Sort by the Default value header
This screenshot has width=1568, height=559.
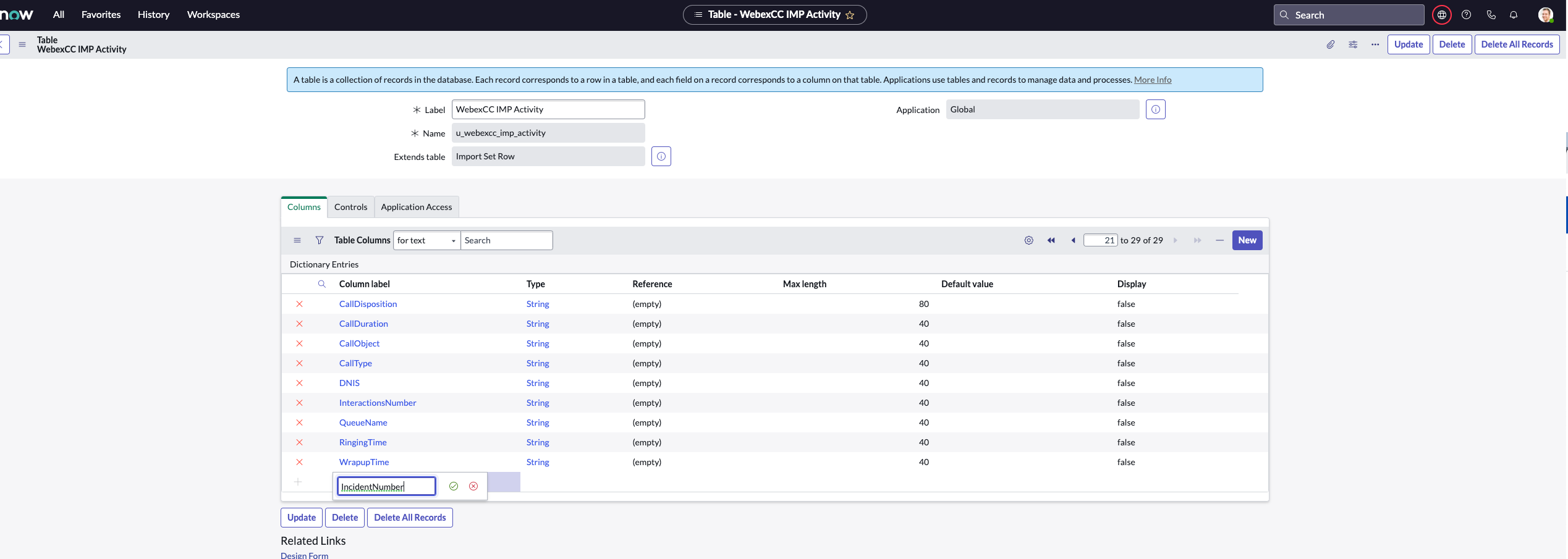click(967, 284)
